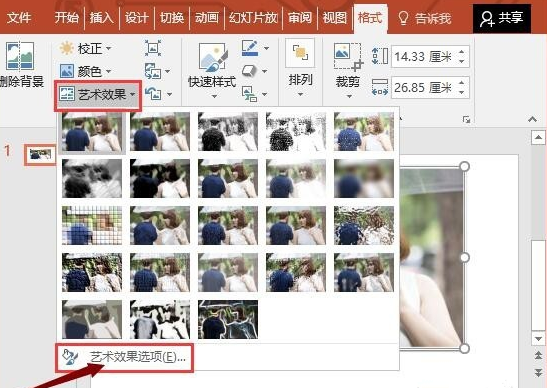Switch to the 幻灯片放映 tab
The height and width of the screenshot is (388, 547).
coord(253,17)
